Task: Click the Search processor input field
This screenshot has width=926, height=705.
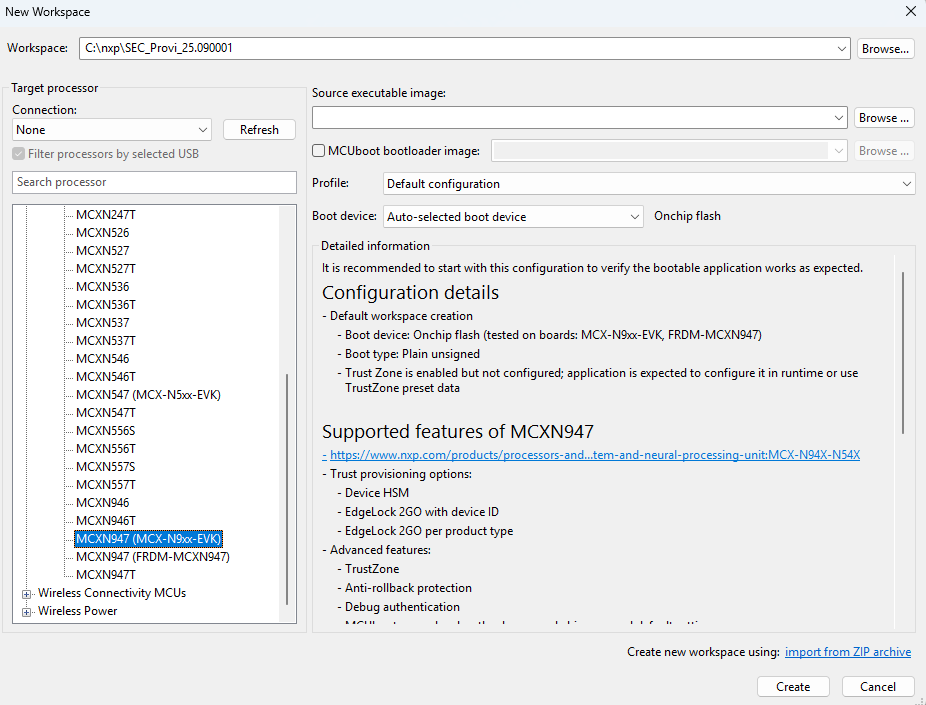Action: 154,182
